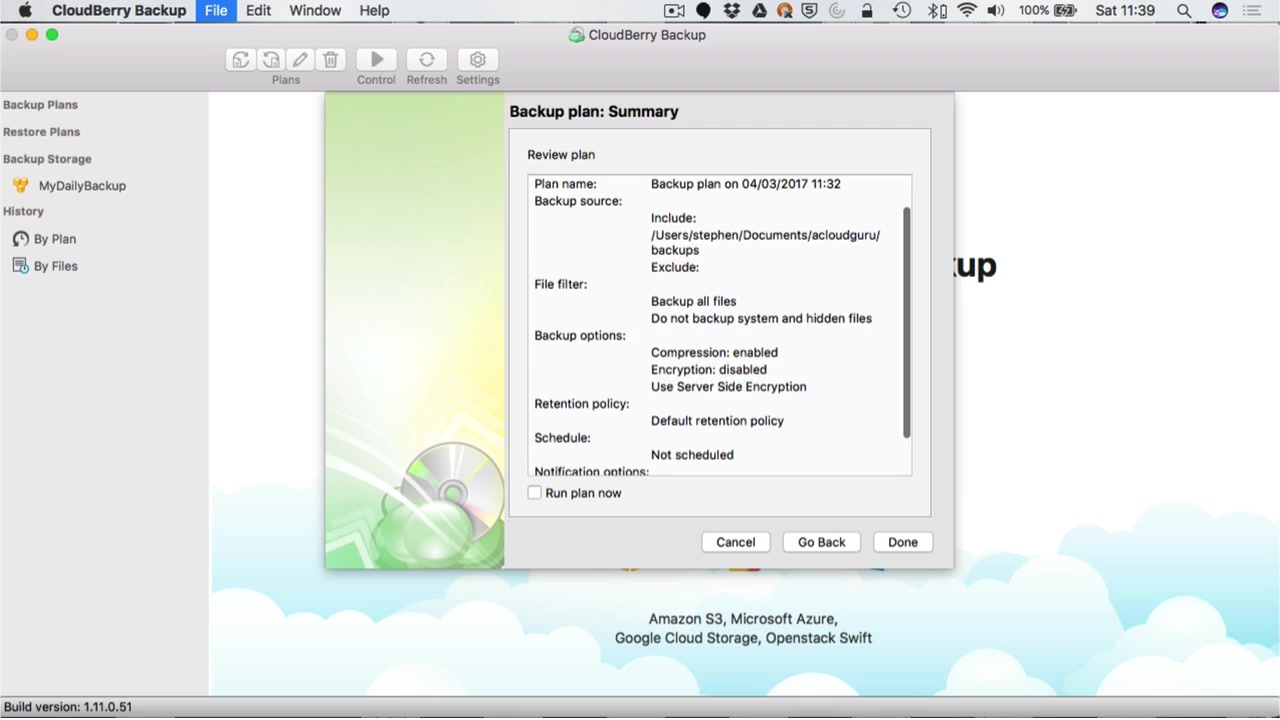Viewport: 1280px width, 720px height.
Task: Click the volume speaker menu bar icon
Action: (996, 11)
